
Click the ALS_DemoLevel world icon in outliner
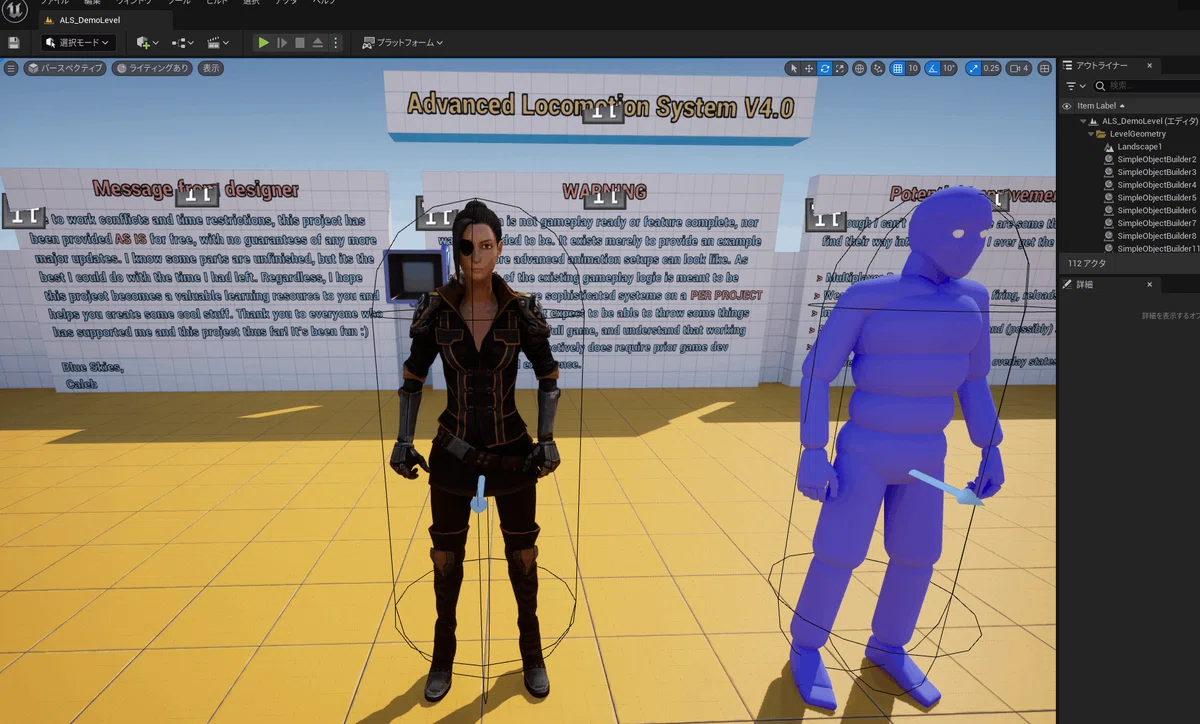pyautogui.click(x=1094, y=121)
